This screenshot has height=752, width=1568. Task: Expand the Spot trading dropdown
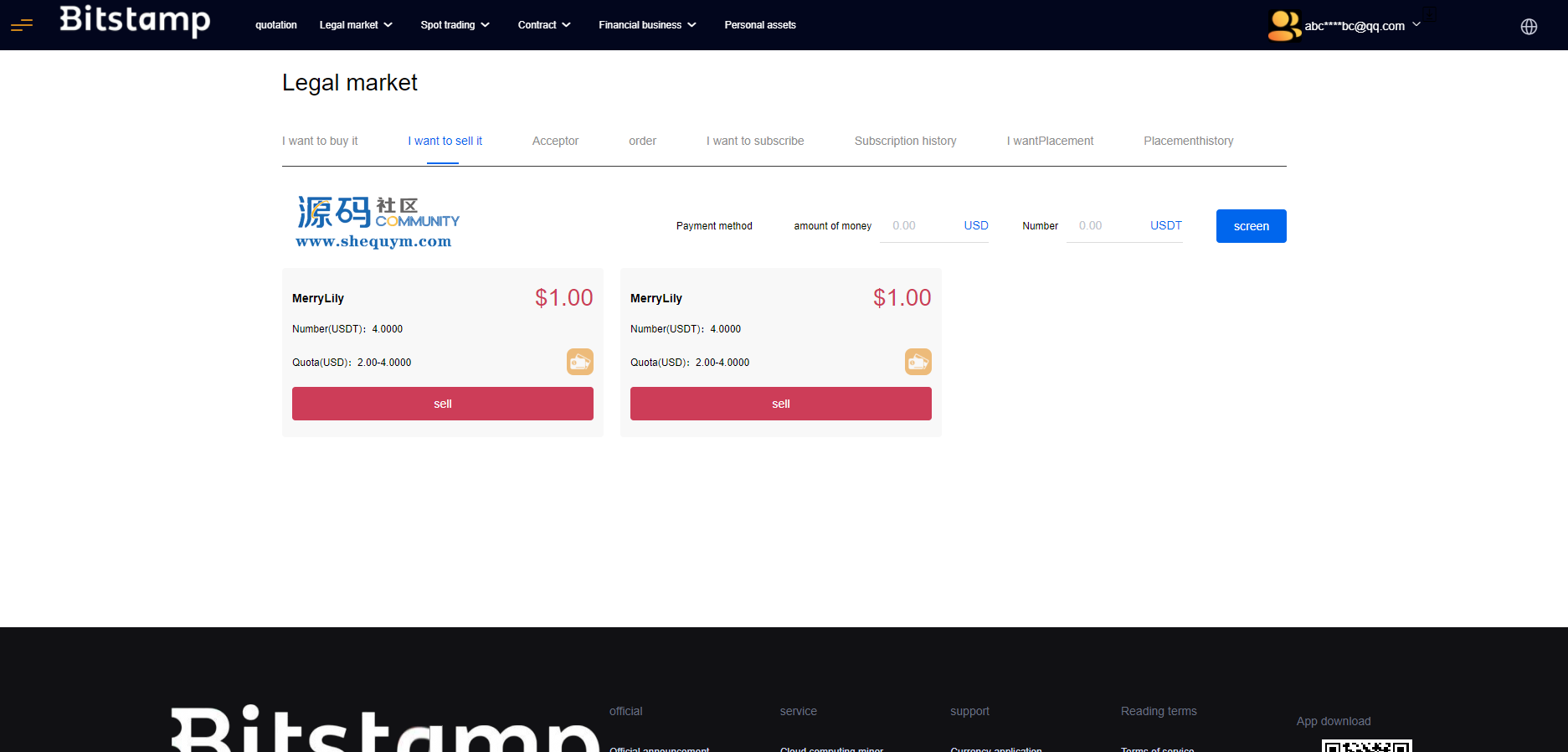click(x=455, y=25)
